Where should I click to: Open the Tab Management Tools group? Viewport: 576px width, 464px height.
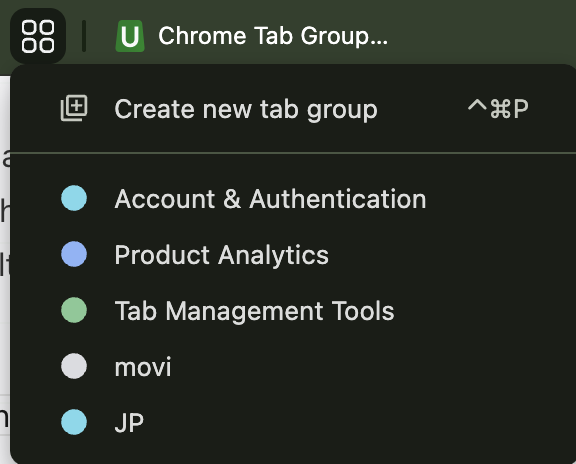pyautogui.click(x=294, y=311)
